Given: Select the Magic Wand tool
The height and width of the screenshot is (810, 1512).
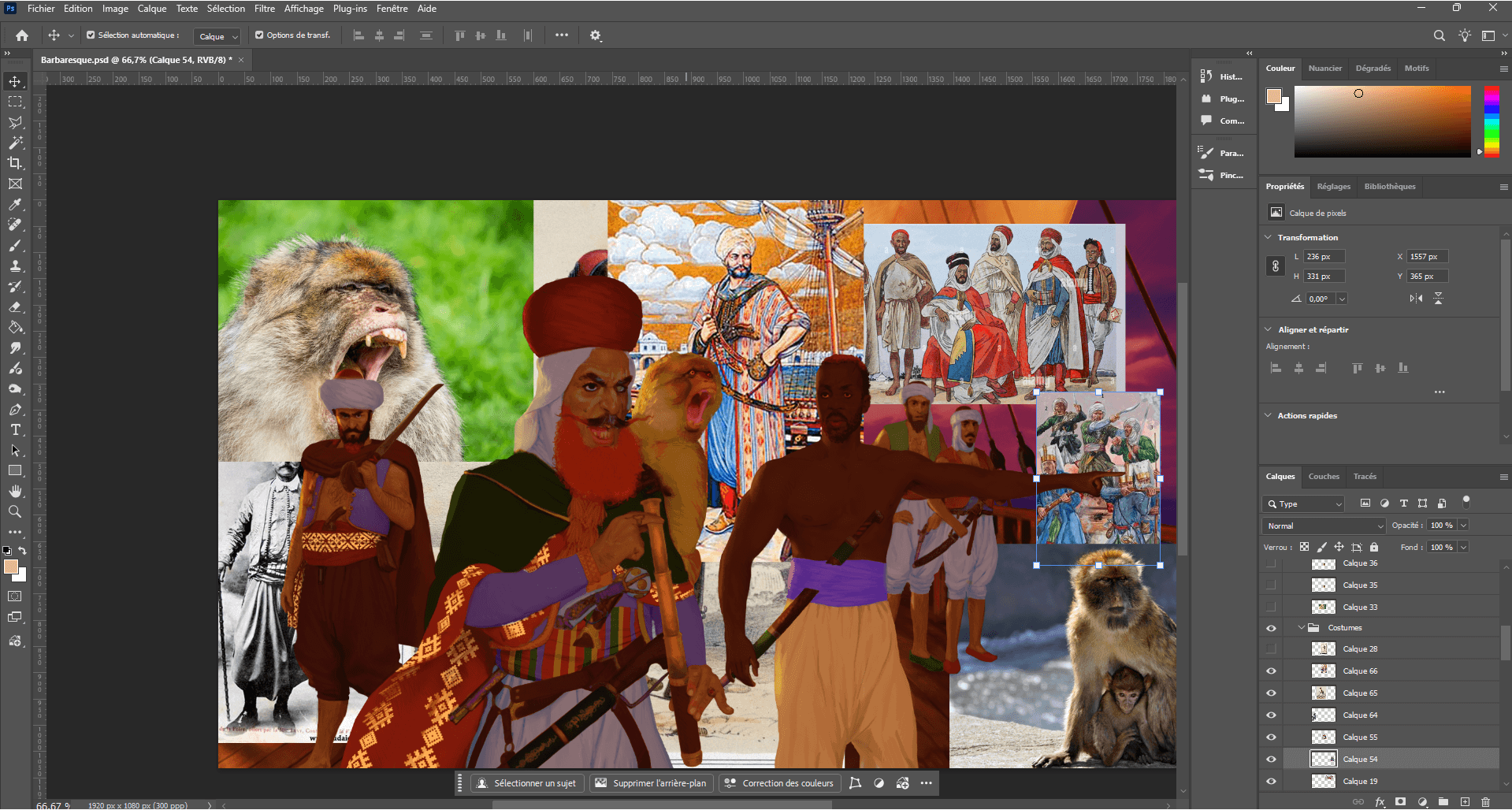Looking at the screenshot, I should 15,143.
